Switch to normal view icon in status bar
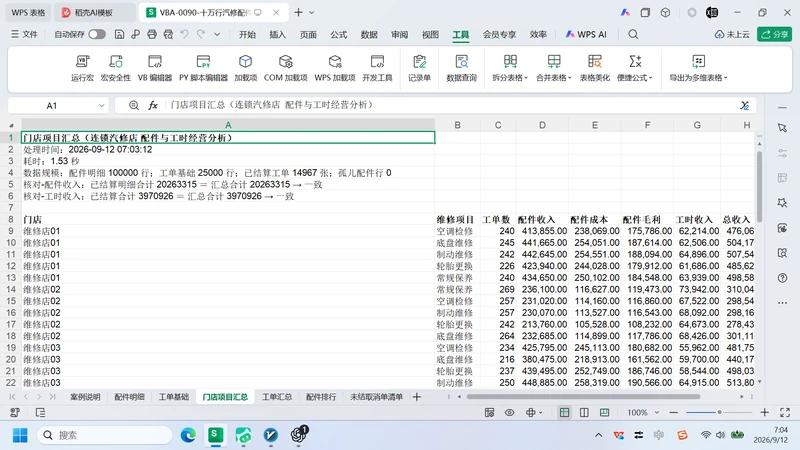 [x=564, y=412]
